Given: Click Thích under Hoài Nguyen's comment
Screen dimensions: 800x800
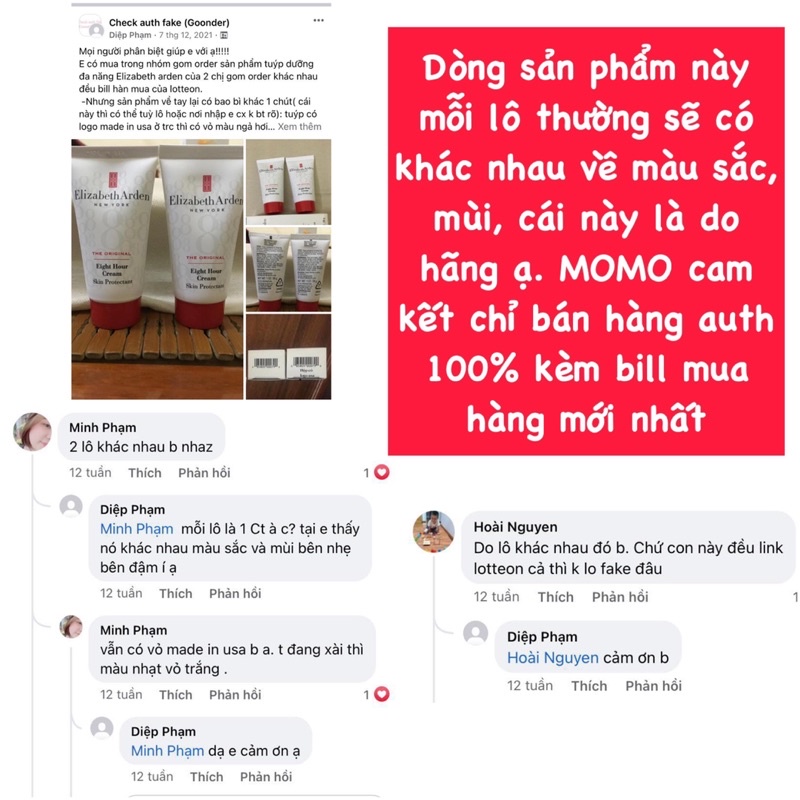Looking at the screenshot, I should pos(556,597).
